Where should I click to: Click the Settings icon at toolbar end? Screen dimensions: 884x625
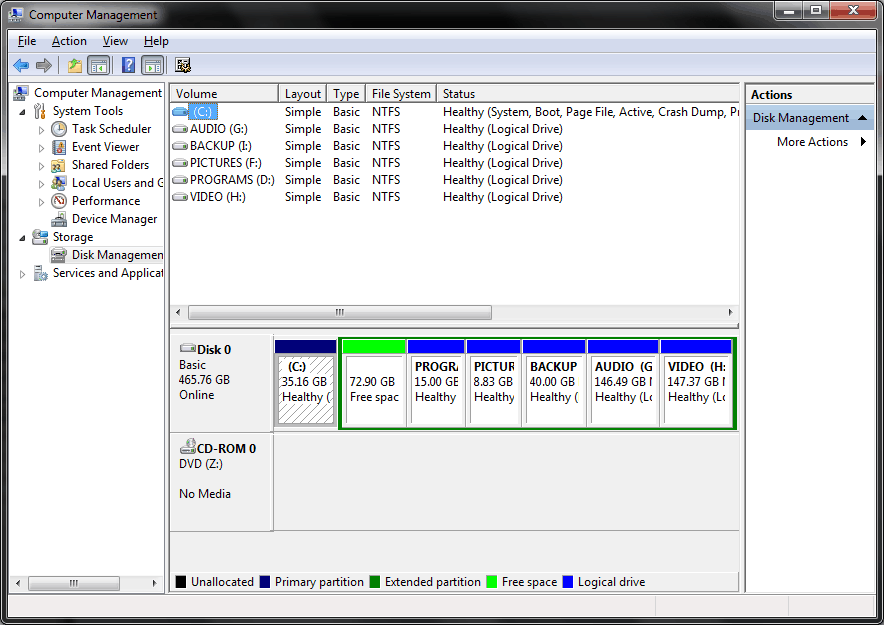coord(183,66)
